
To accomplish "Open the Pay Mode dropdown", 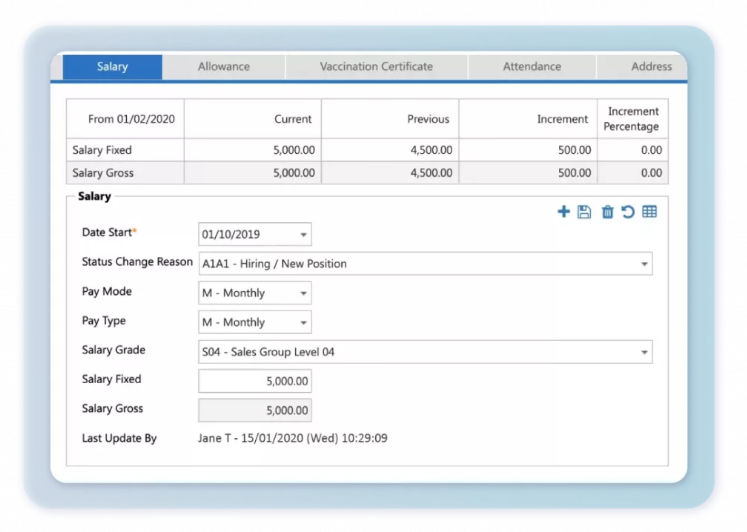I will tap(303, 293).
